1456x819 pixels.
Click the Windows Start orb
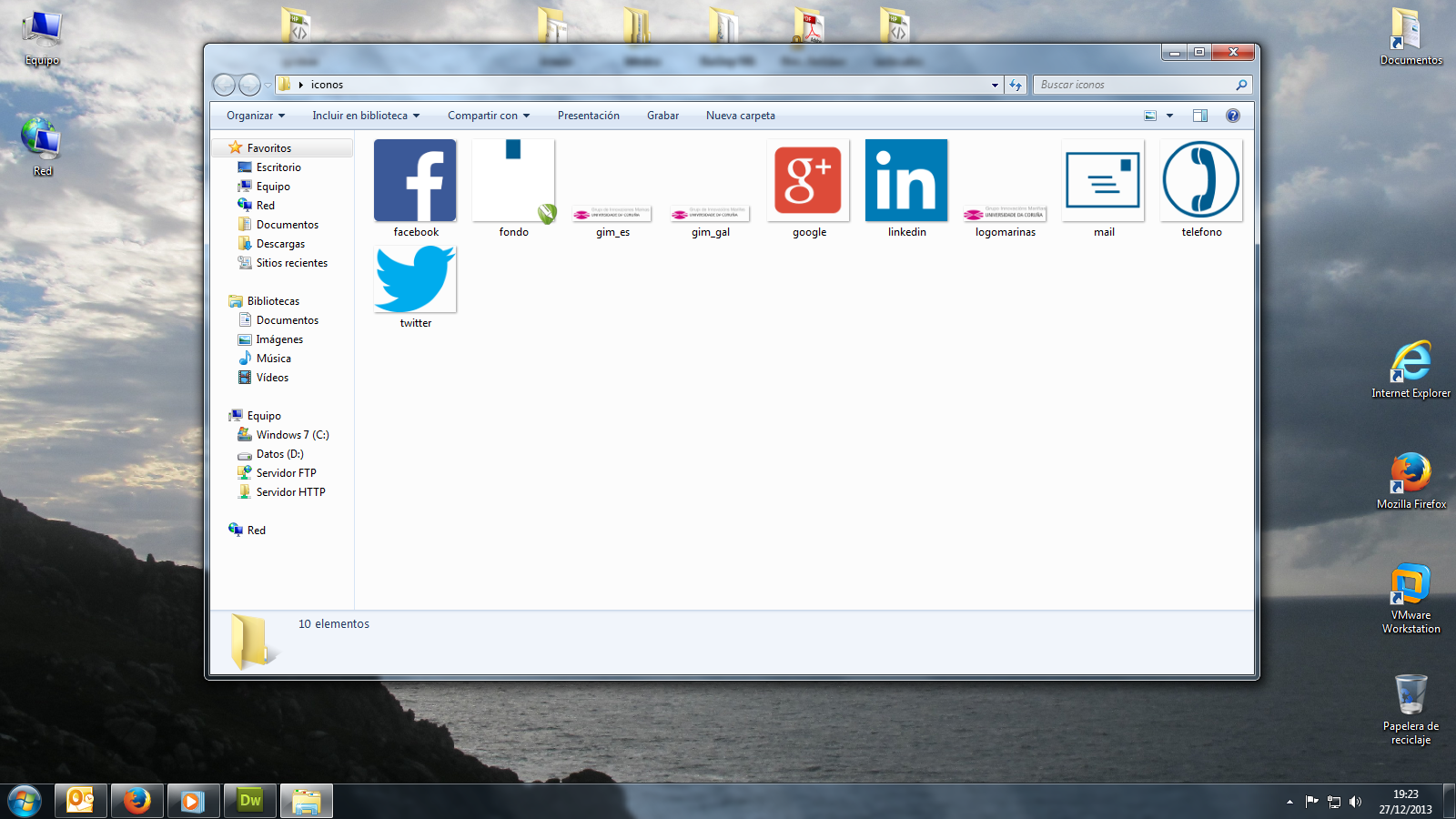(25, 801)
